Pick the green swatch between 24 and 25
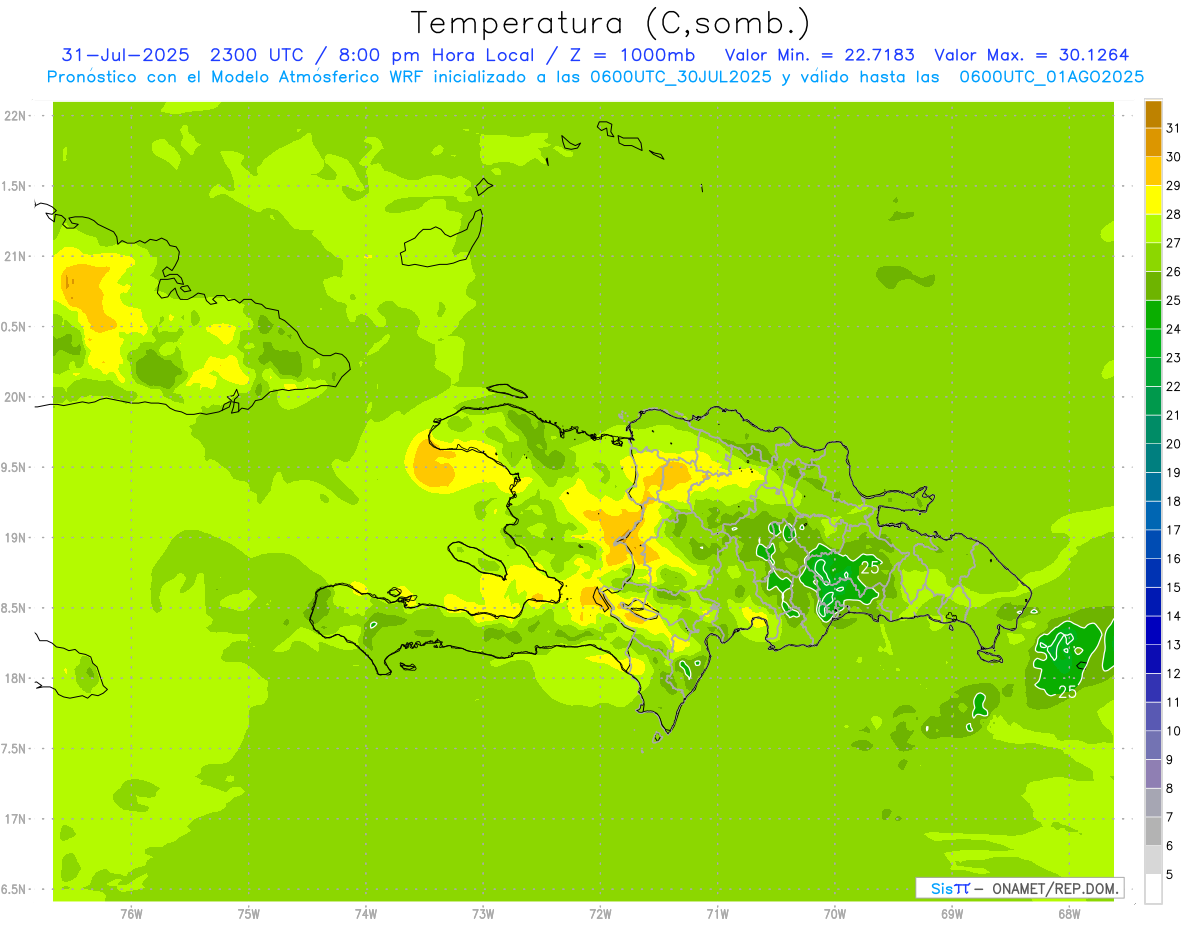The width and height of the screenshot is (1200, 927). tap(1153, 315)
